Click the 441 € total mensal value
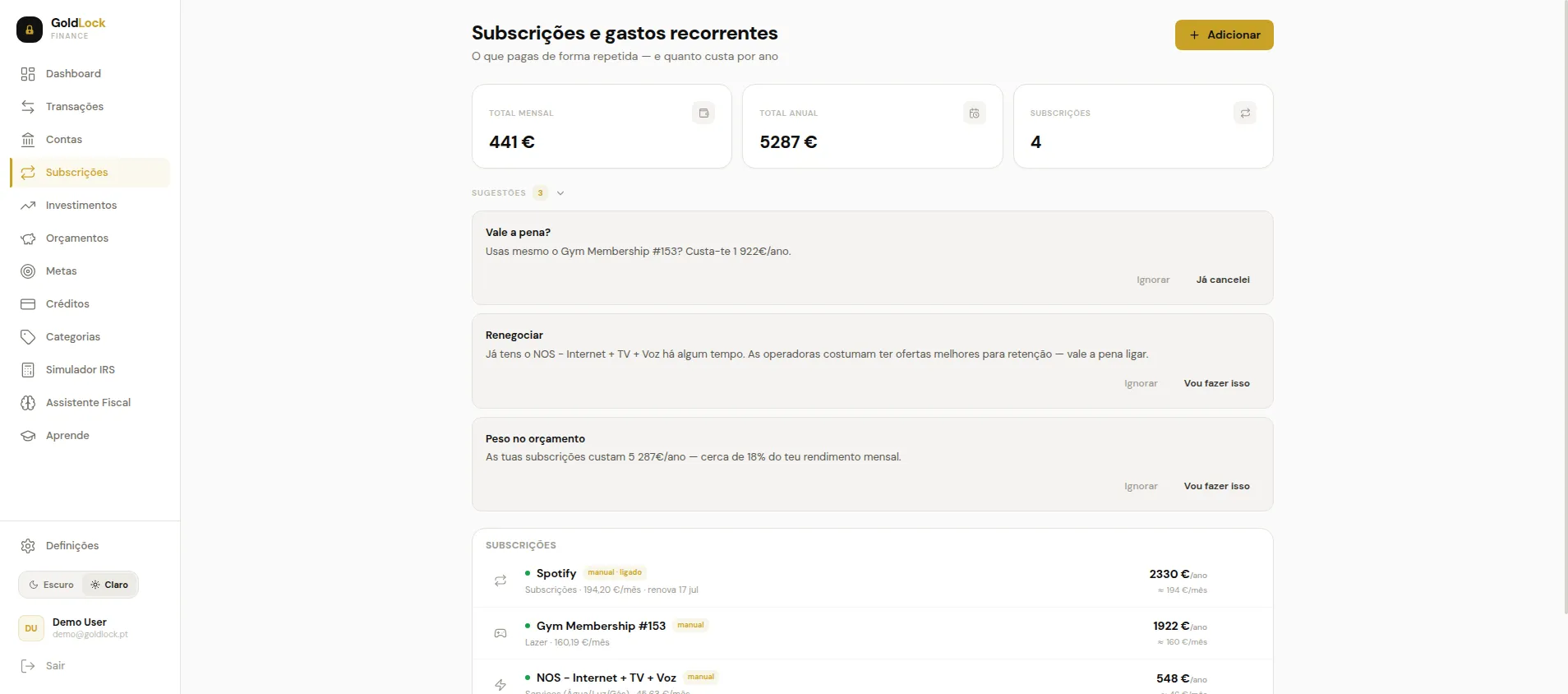This screenshot has width=1568, height=694. pos(511,142)
